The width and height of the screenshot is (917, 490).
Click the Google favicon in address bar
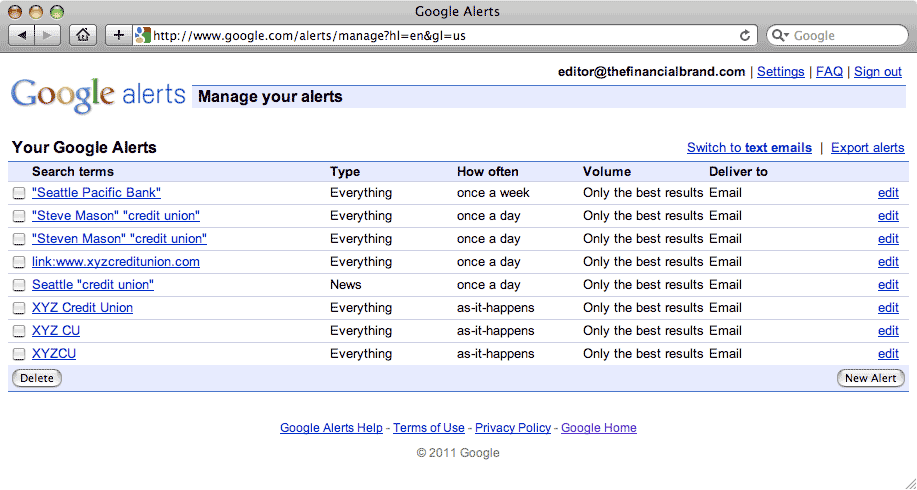click(143, 35)
